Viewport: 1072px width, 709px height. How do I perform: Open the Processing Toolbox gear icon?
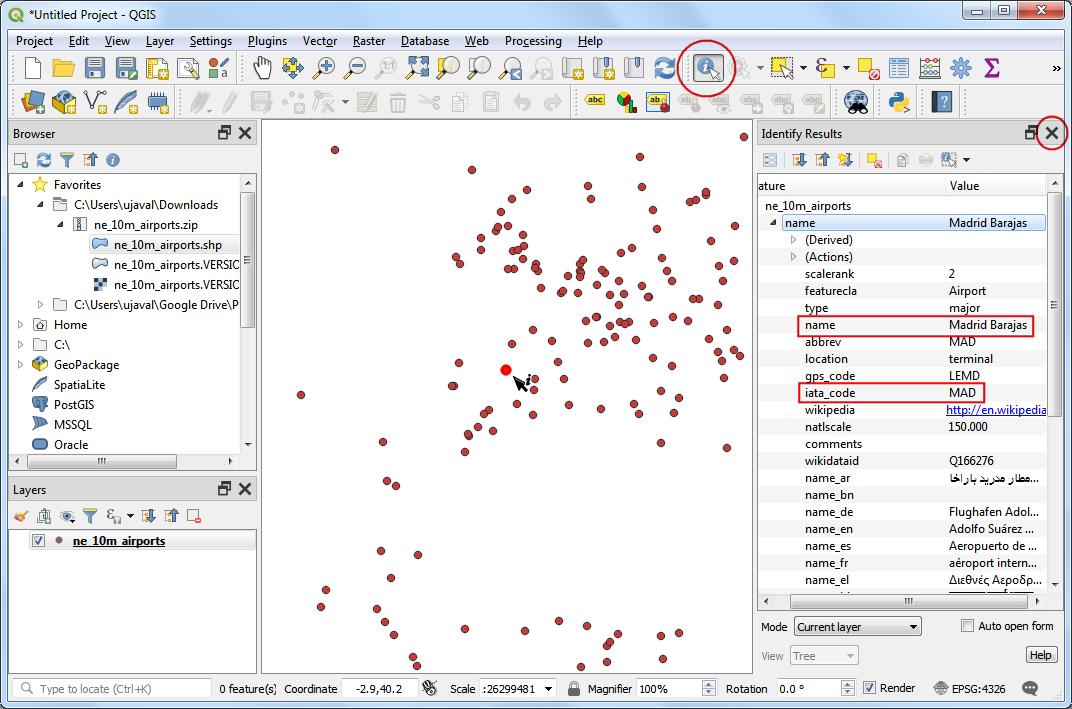coord(960,68)
